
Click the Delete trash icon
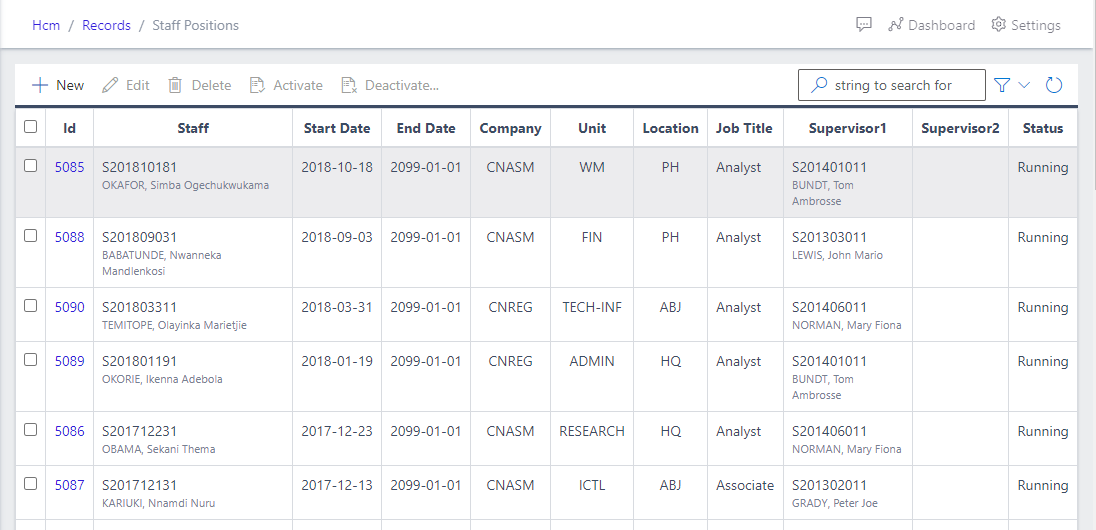pos(175,85)
